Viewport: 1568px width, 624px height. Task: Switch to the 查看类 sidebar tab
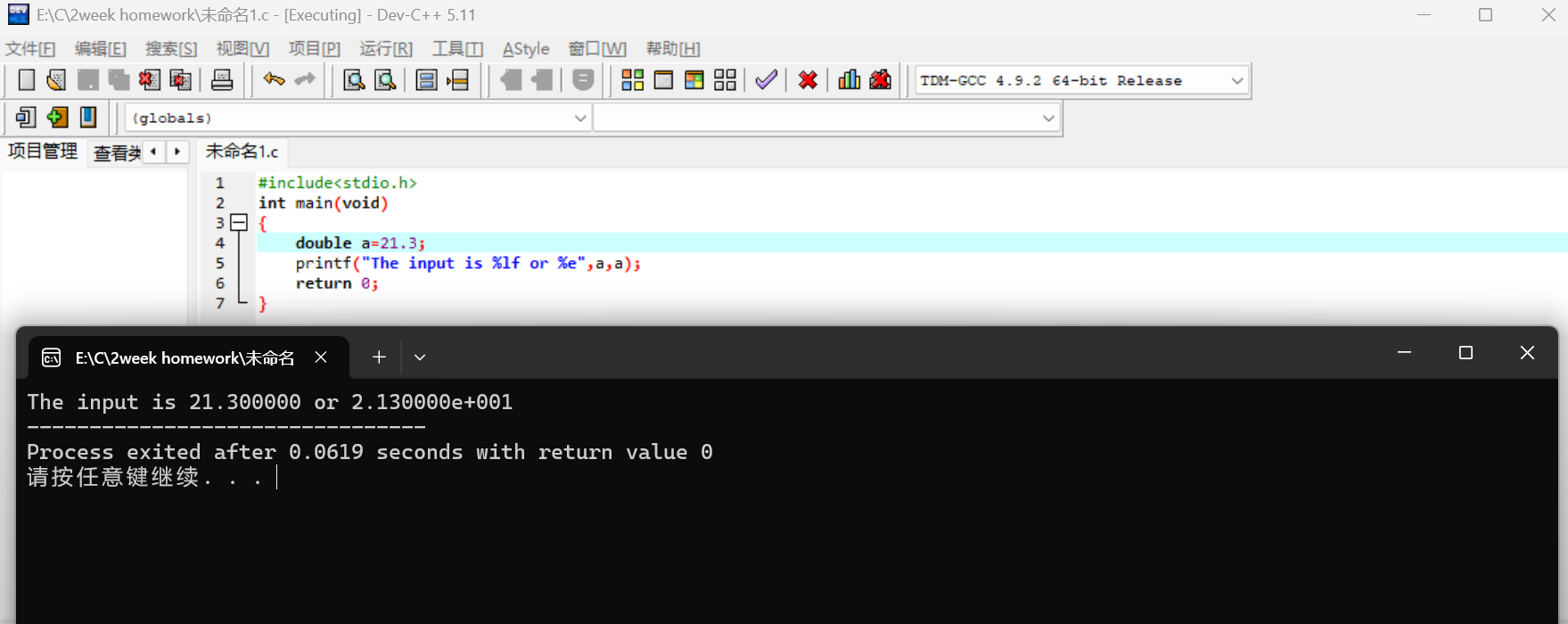[x=117, y=153]
